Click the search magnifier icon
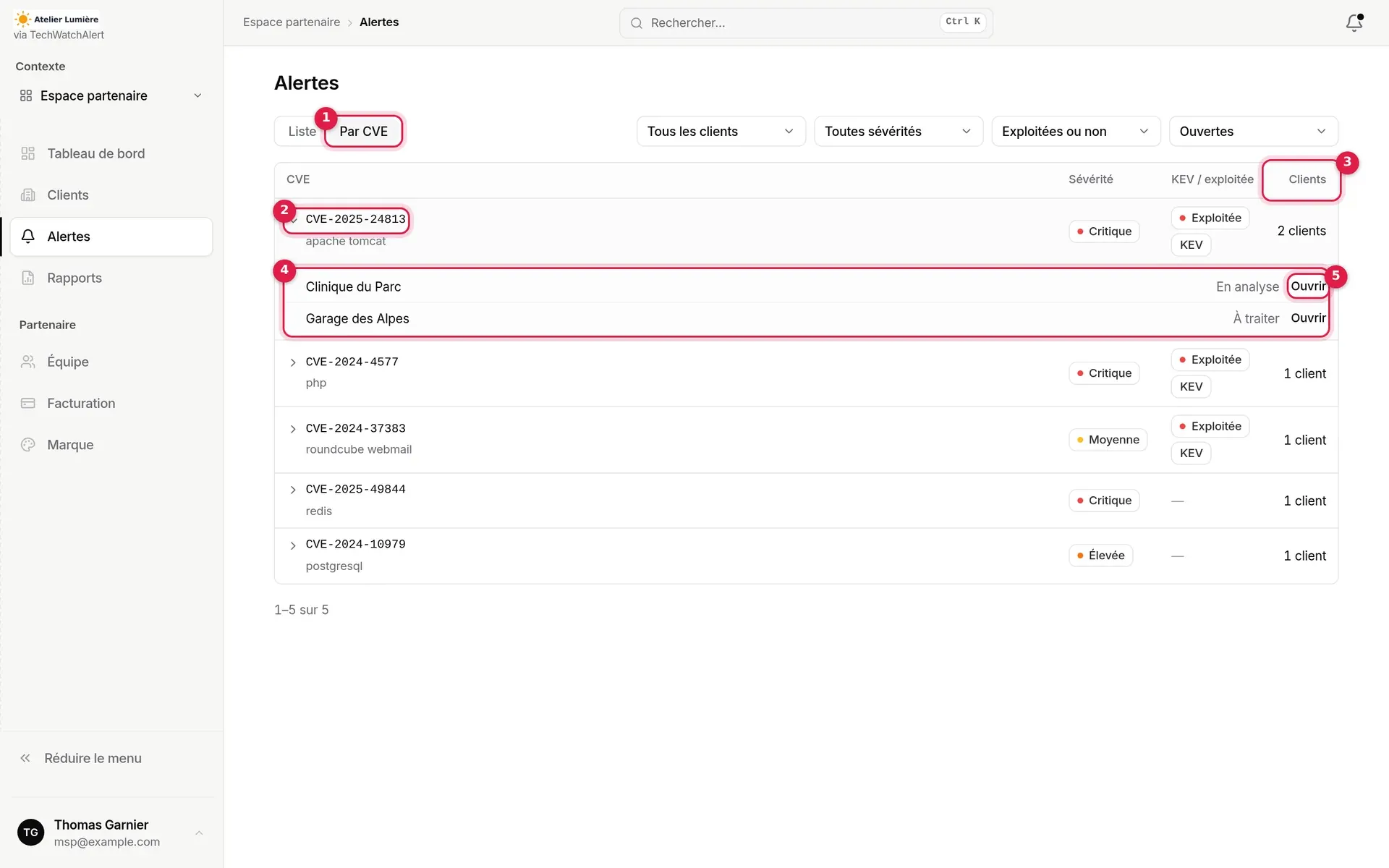1389x868 pixels. click(x=637, y=23)
